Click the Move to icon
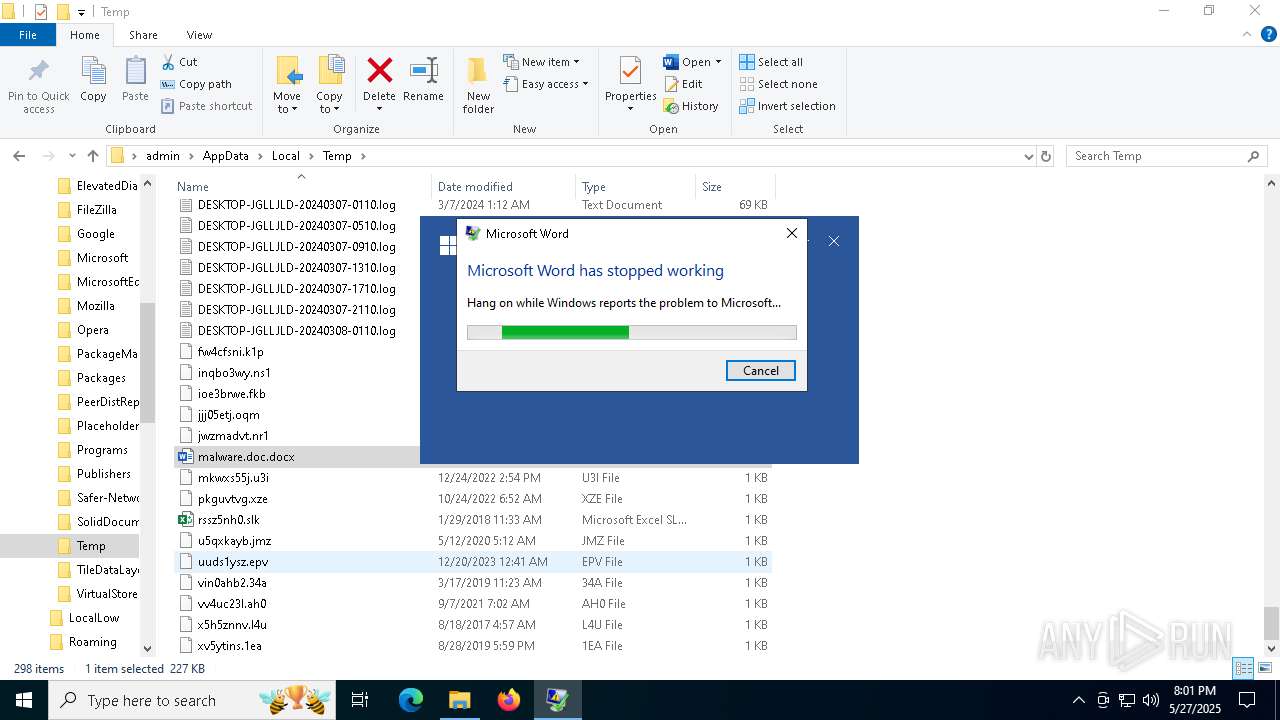 click(288, 72)
